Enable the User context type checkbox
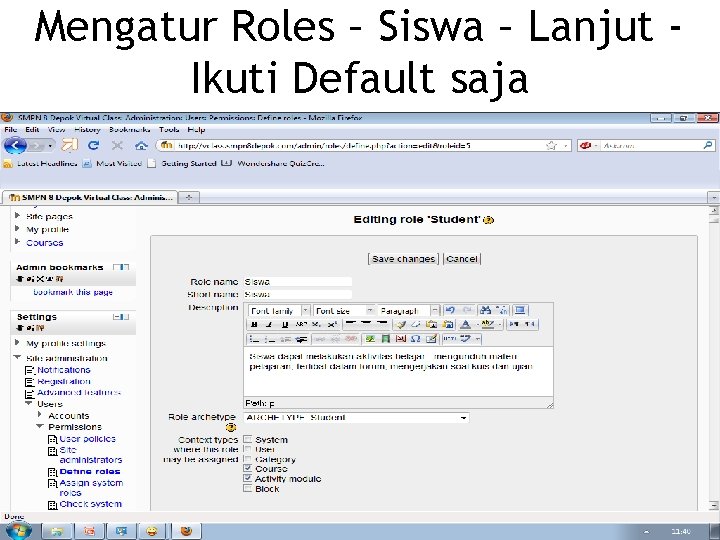This screenshot has height=540, width=720. [x=248, y=449]
